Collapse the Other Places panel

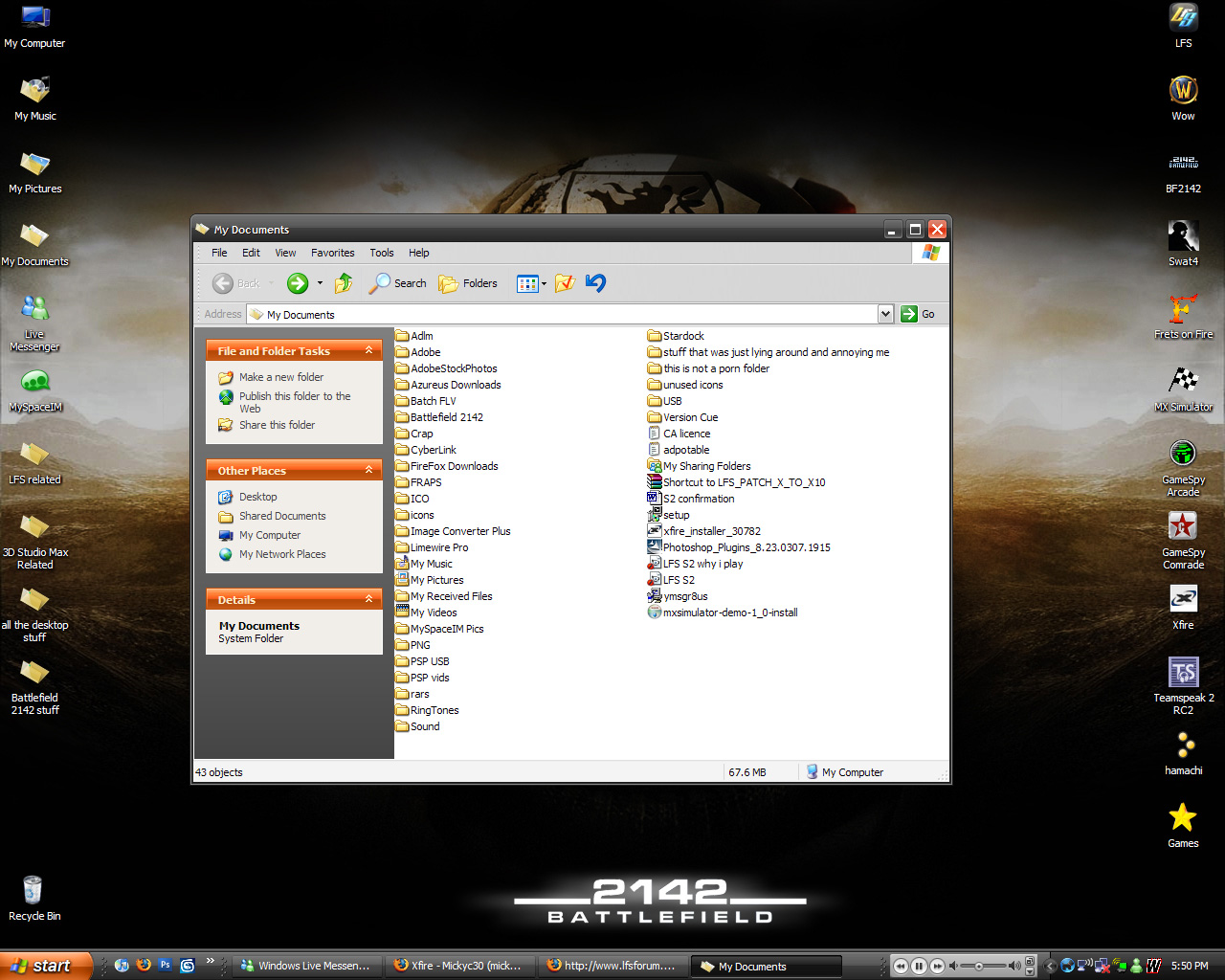tap(368, 470)
